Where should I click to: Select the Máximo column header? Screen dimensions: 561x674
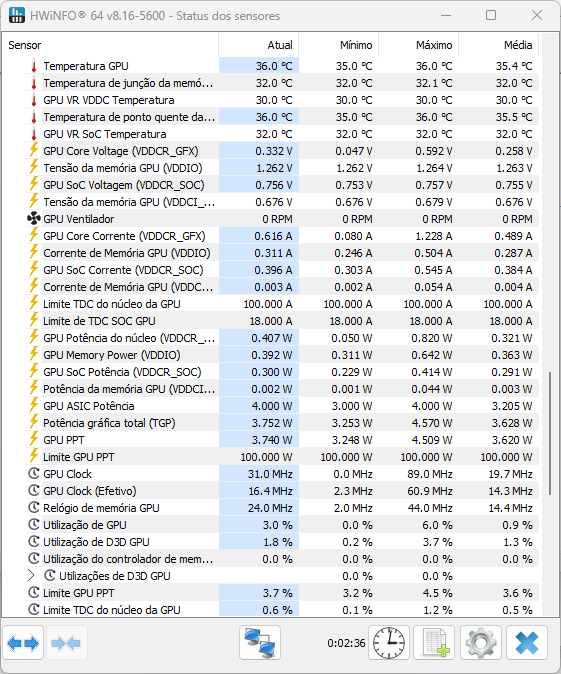[x=418, y=45]
